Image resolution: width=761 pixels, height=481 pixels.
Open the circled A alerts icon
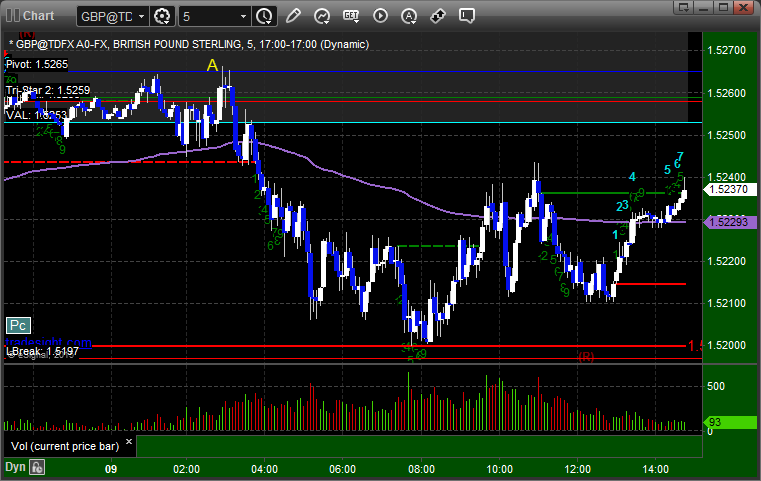pyautogui.click(x=409, y=16)
